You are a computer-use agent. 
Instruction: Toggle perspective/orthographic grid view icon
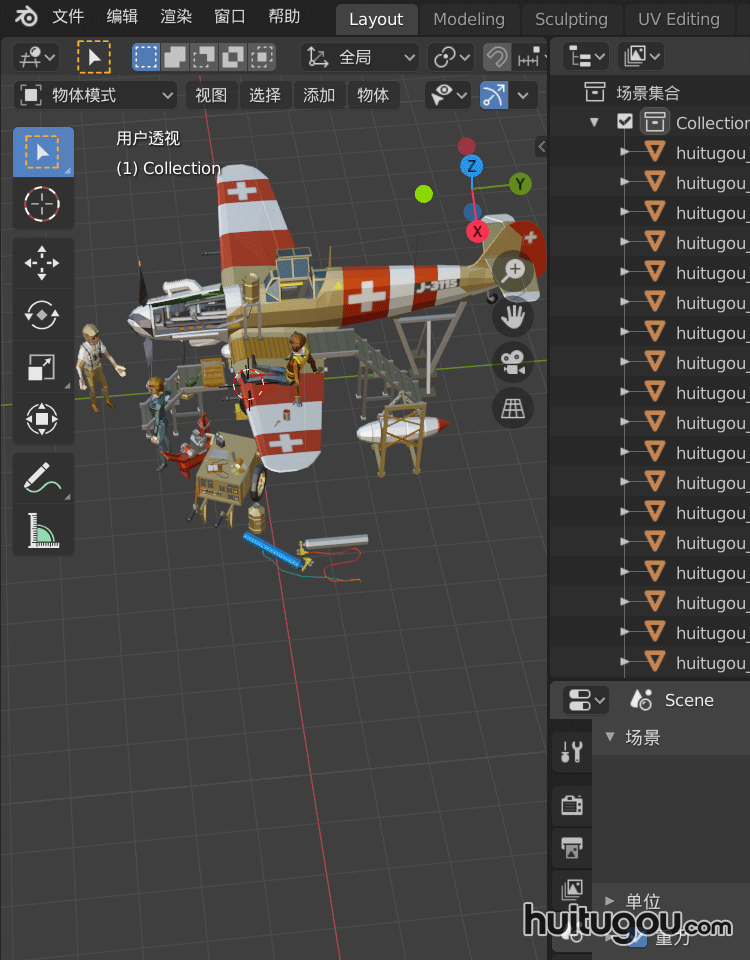[514, 408]
